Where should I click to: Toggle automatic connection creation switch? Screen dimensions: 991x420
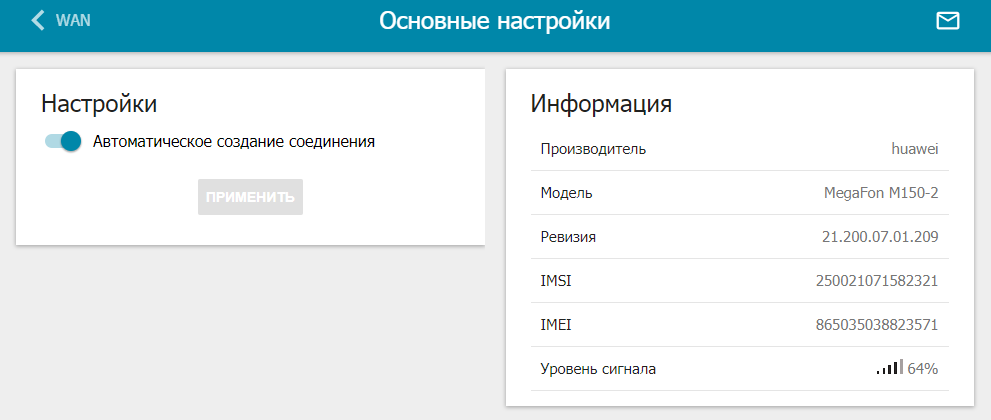tap(62, 142)
